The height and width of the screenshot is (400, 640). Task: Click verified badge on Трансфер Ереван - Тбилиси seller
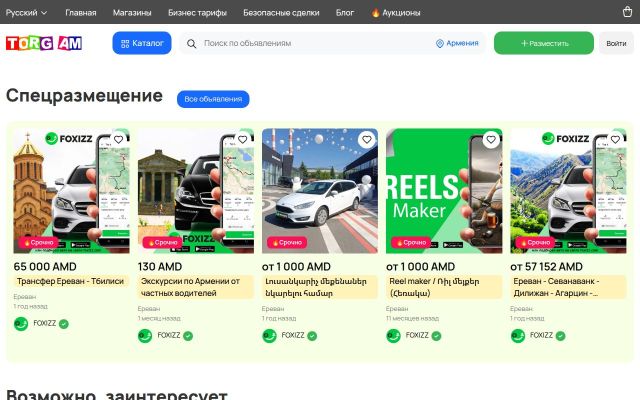point(64,324)
